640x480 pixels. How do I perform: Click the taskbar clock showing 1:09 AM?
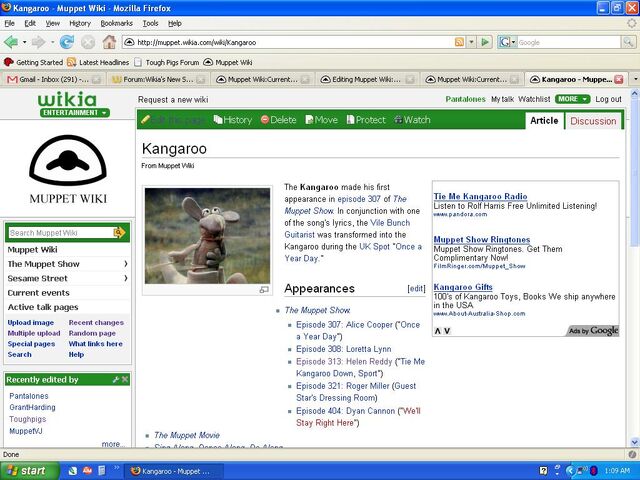click(617, 471)
